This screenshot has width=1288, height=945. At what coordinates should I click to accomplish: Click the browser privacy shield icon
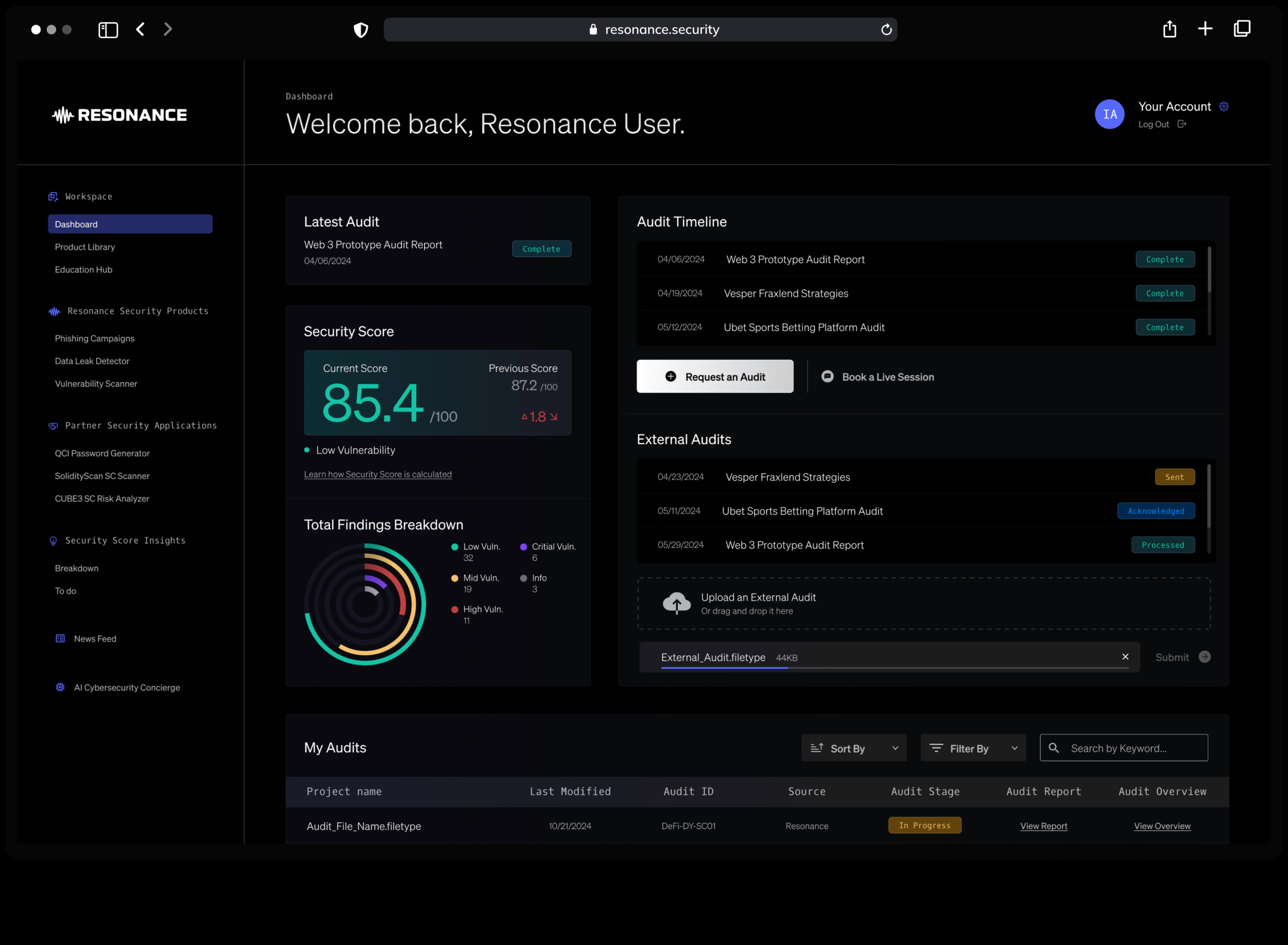(361, 30)
